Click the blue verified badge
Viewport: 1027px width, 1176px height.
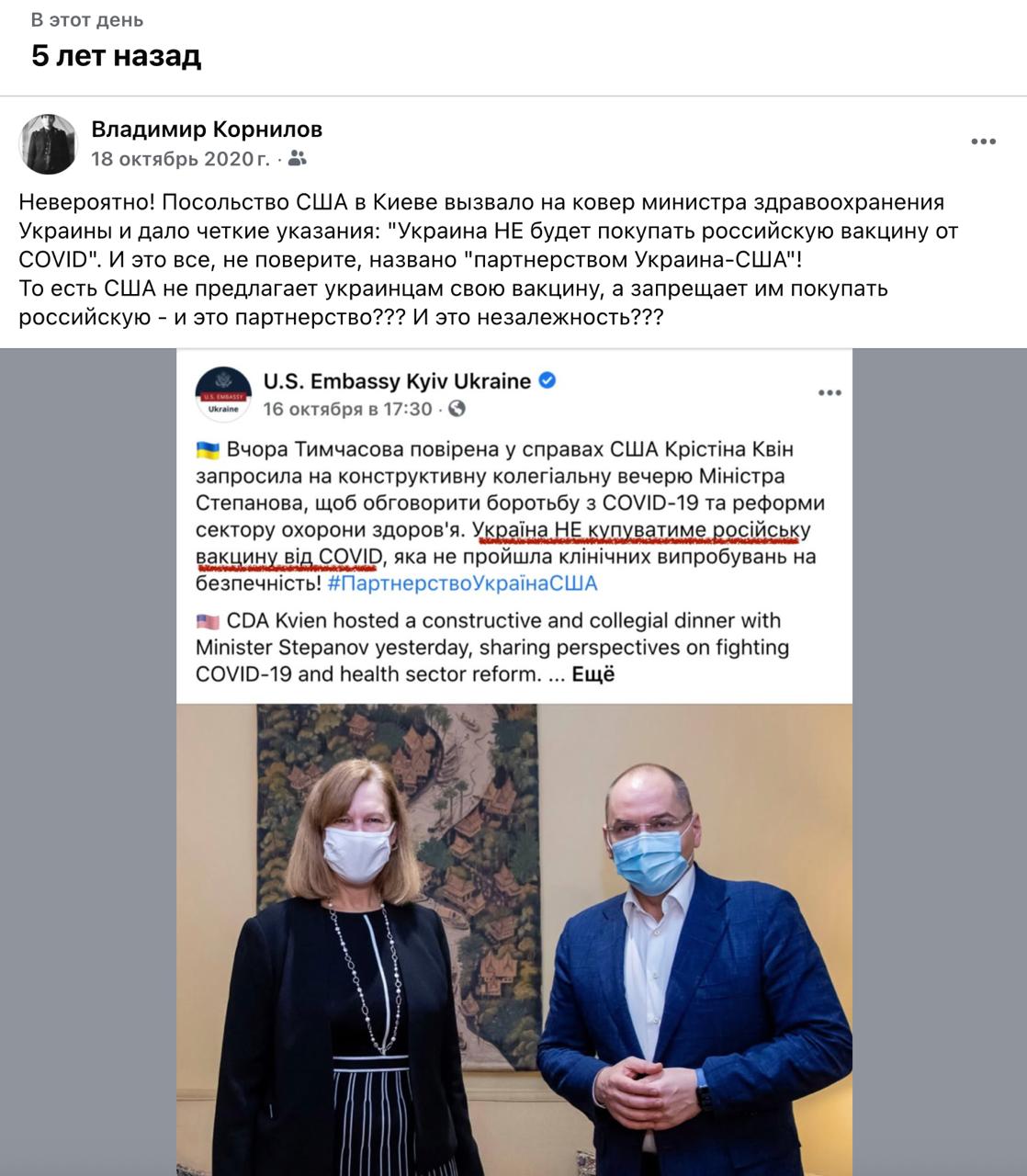(x=547, y=380)
